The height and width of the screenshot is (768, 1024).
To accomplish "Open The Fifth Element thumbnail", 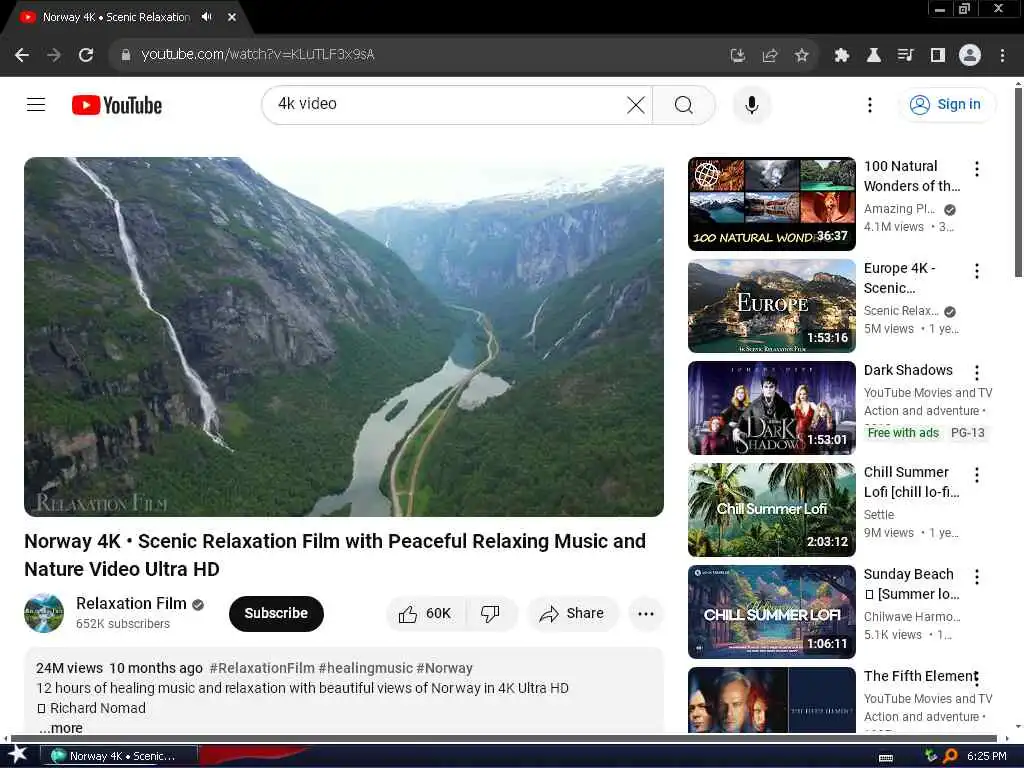I will tap(772, 700).
